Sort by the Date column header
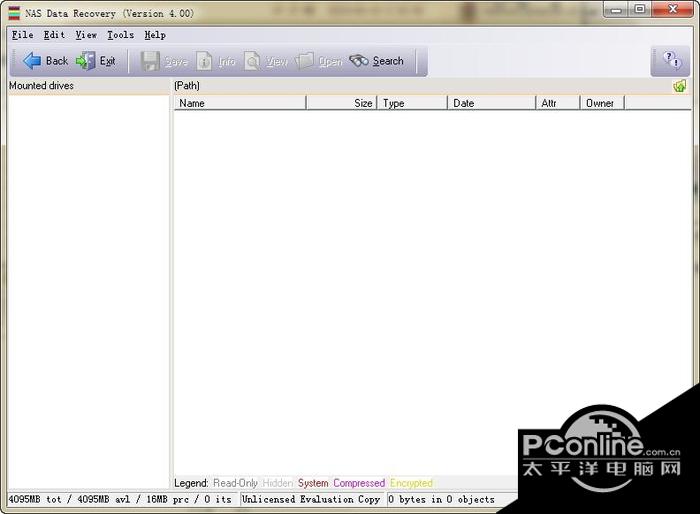Image resolution: width=700 pixels, height=514 pixels. tap(492, 103)
